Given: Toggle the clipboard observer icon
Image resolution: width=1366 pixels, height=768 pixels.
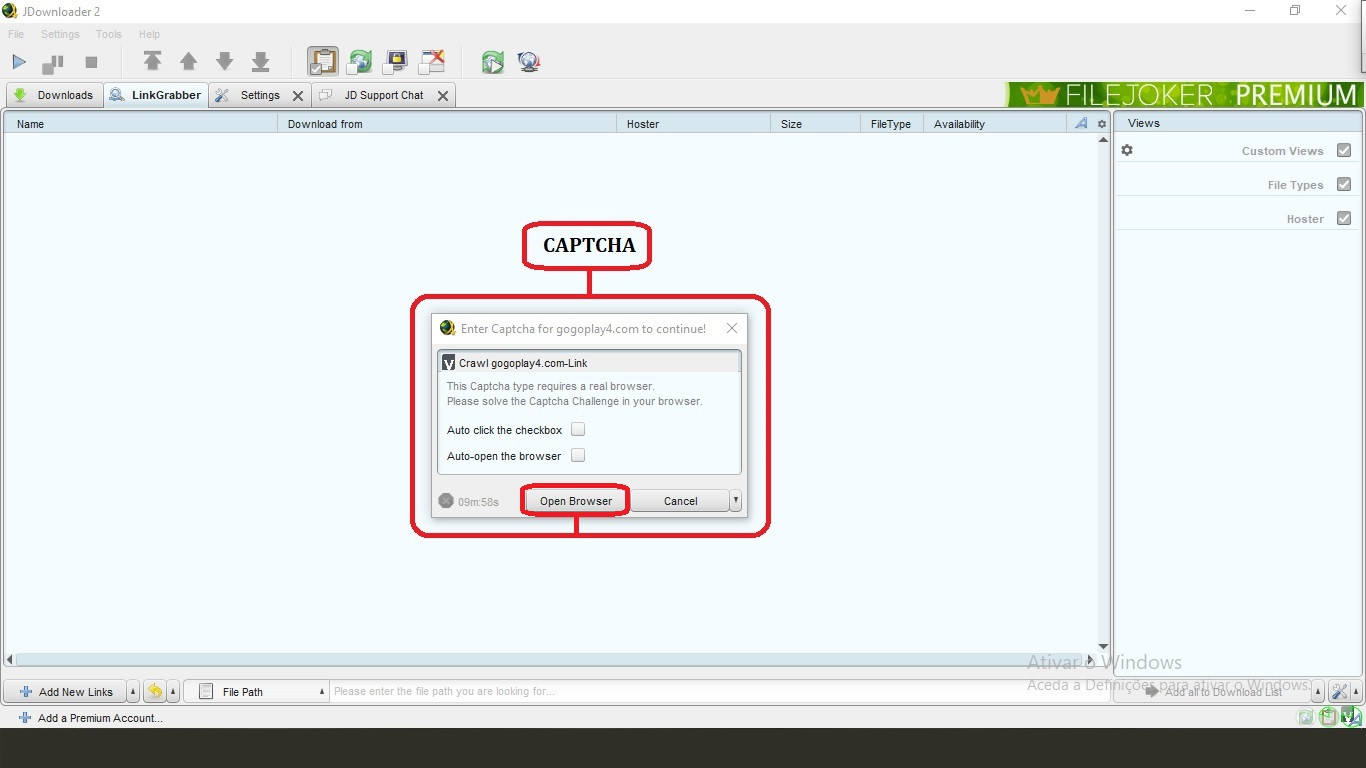Looking at the screenshot, I should (322, 61).
